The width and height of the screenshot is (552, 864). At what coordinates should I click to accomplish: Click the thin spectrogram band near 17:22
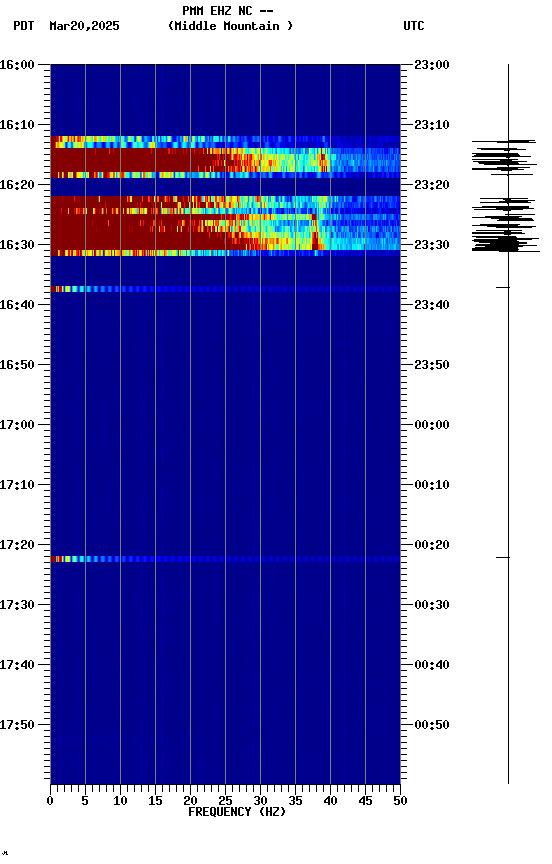[x=225, y=559]
